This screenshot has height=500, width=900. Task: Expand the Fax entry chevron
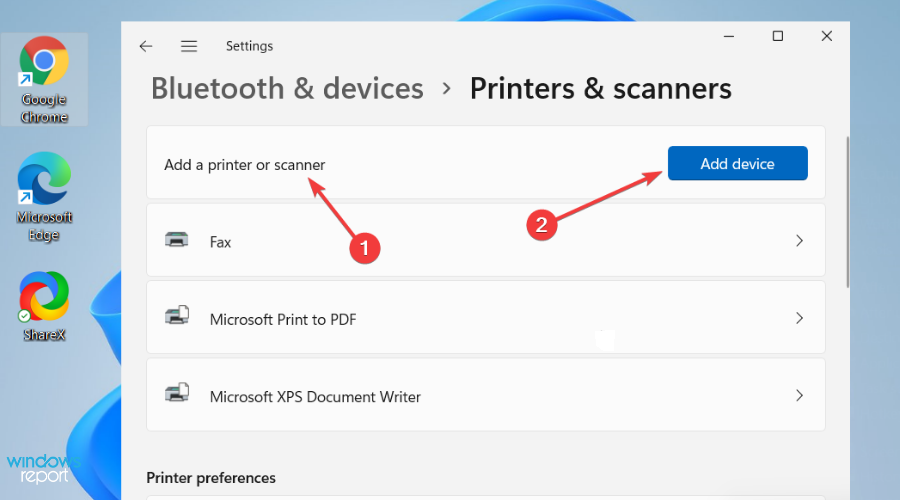800,241
